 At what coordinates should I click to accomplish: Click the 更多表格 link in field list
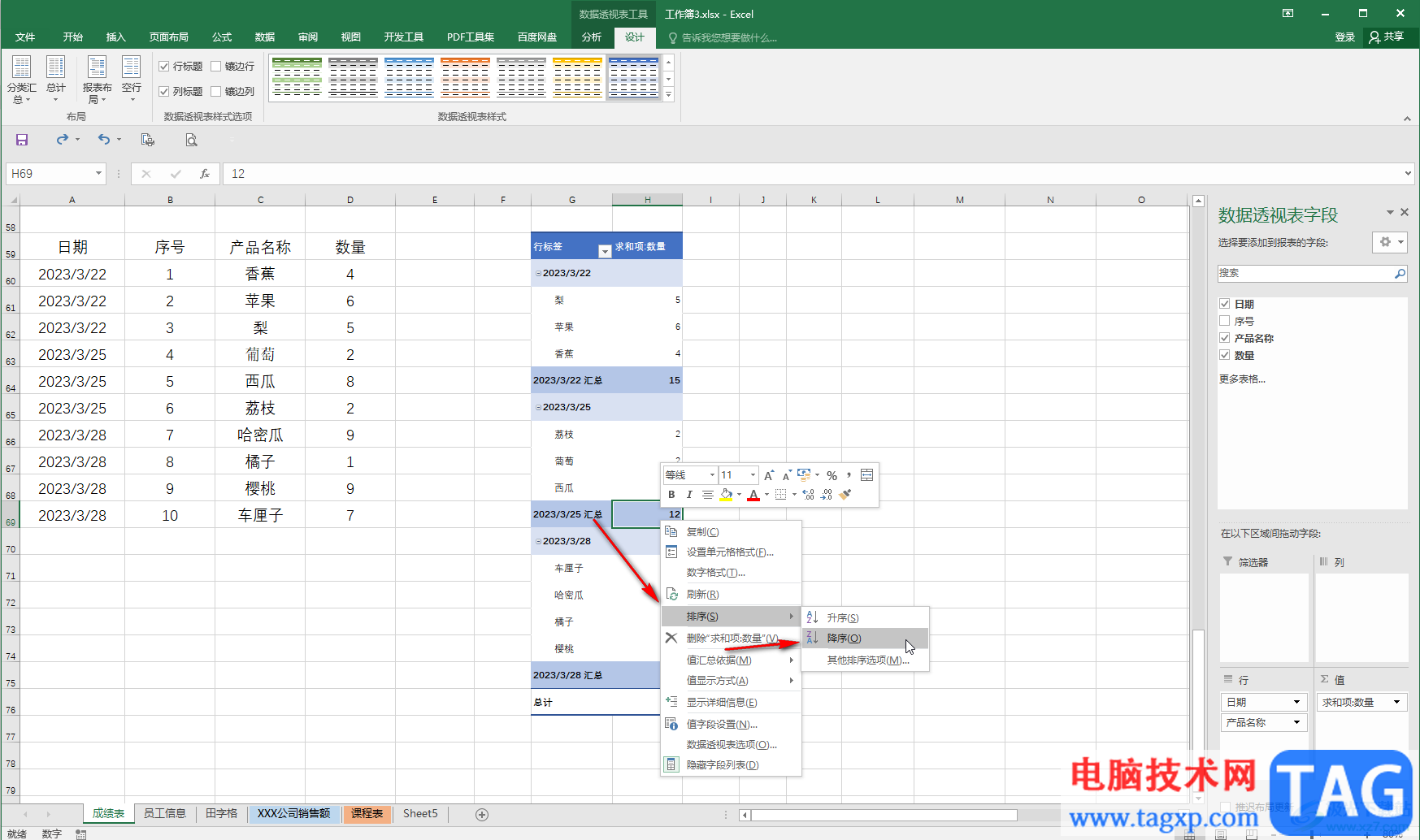pyautogui.click(x=1242, y=379)
